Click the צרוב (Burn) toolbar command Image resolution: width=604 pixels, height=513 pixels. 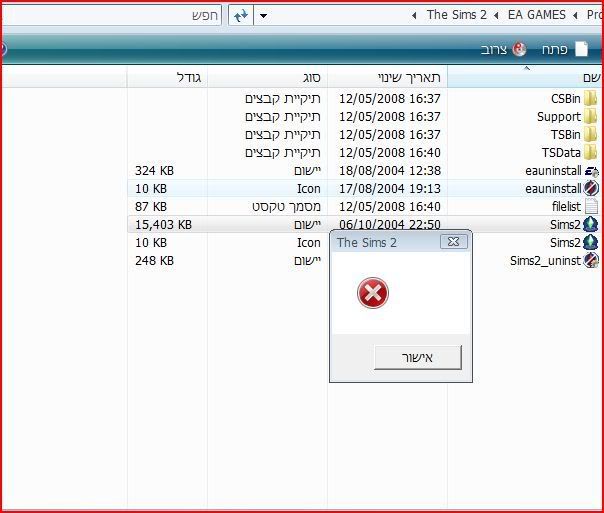[x=505, y=49]
